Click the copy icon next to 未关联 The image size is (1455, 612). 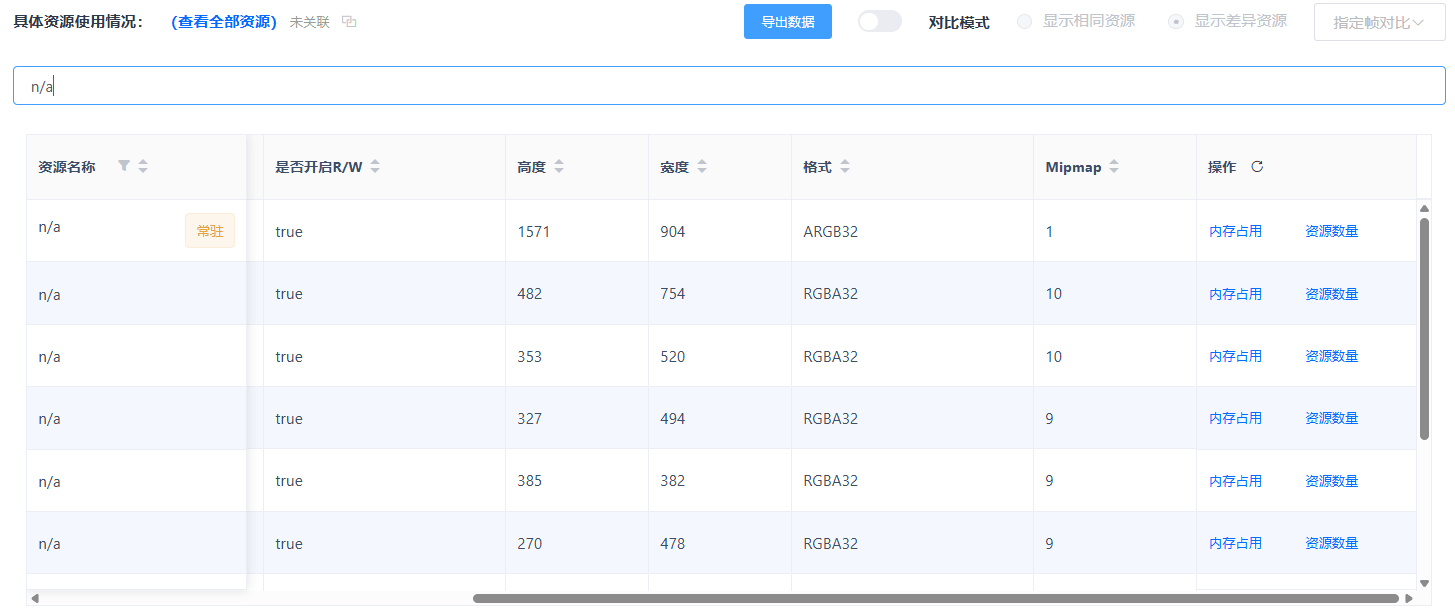tap(349, 22)
